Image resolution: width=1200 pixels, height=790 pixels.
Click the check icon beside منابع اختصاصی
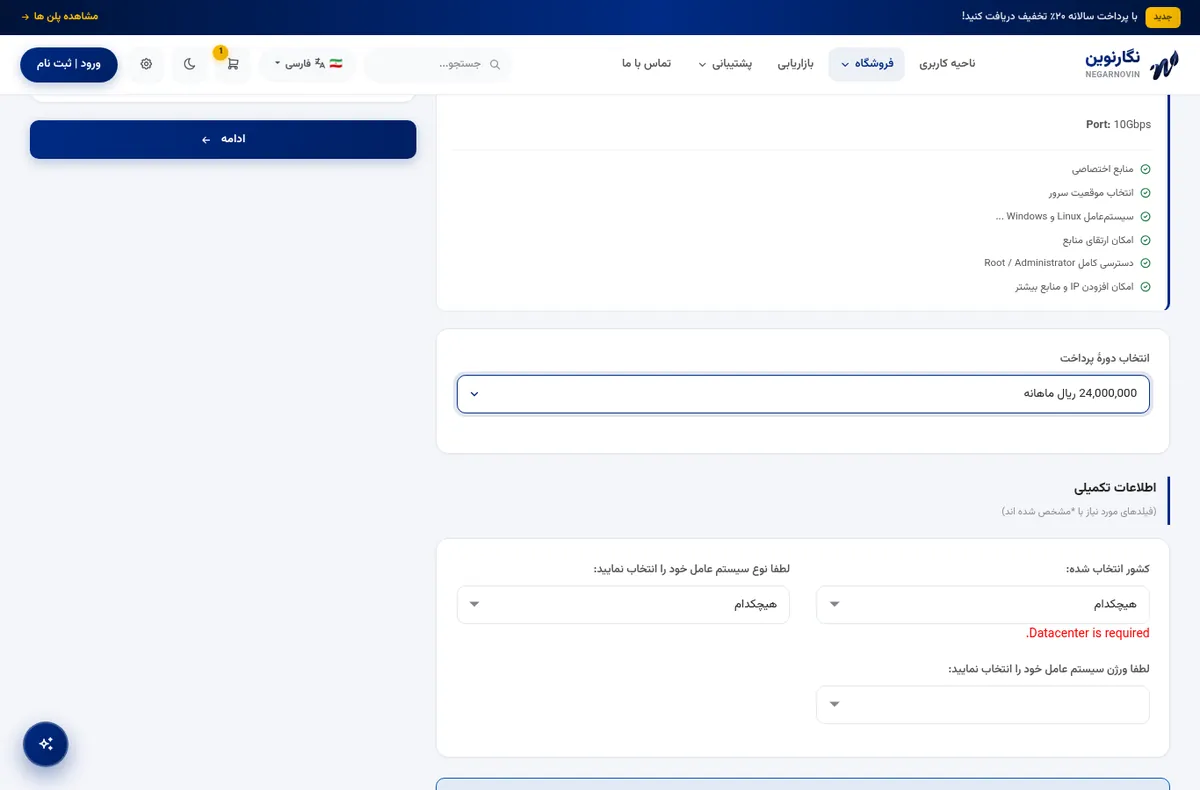(1145, 170)
